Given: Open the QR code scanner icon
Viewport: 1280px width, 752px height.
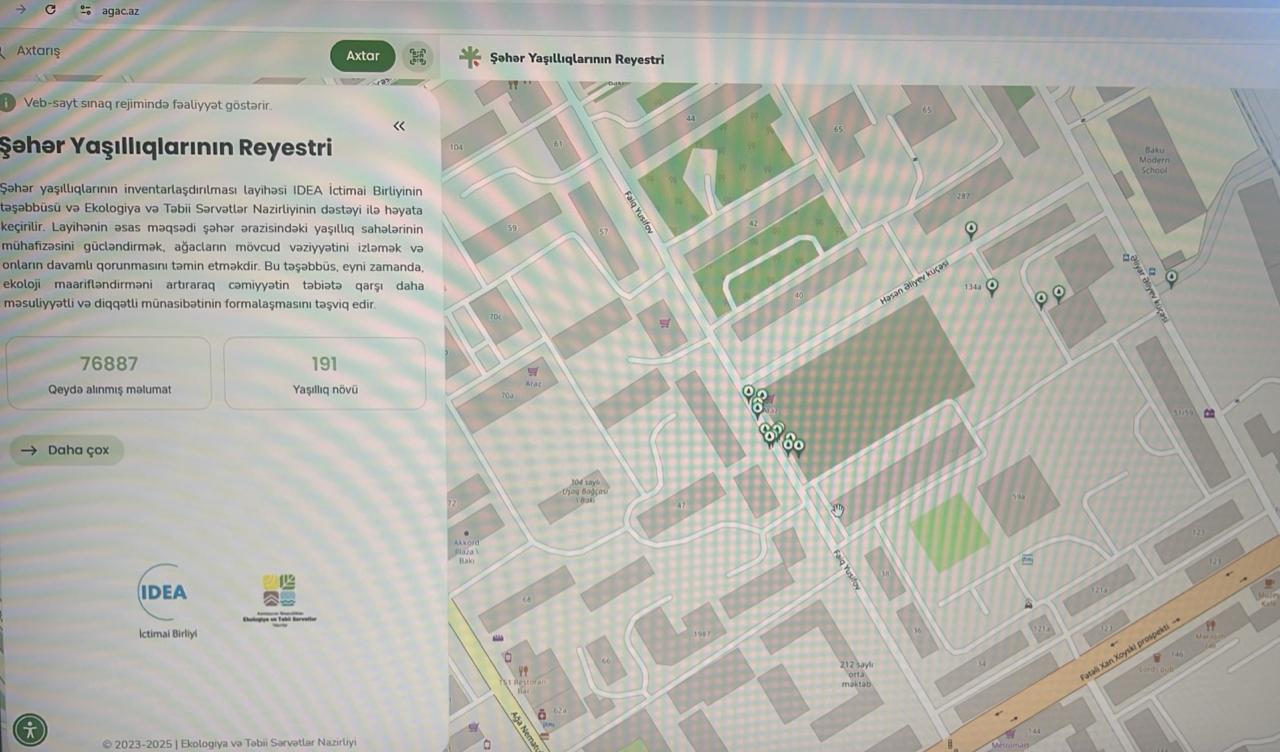Looking at the screenshot, I should tap(417, 57).
